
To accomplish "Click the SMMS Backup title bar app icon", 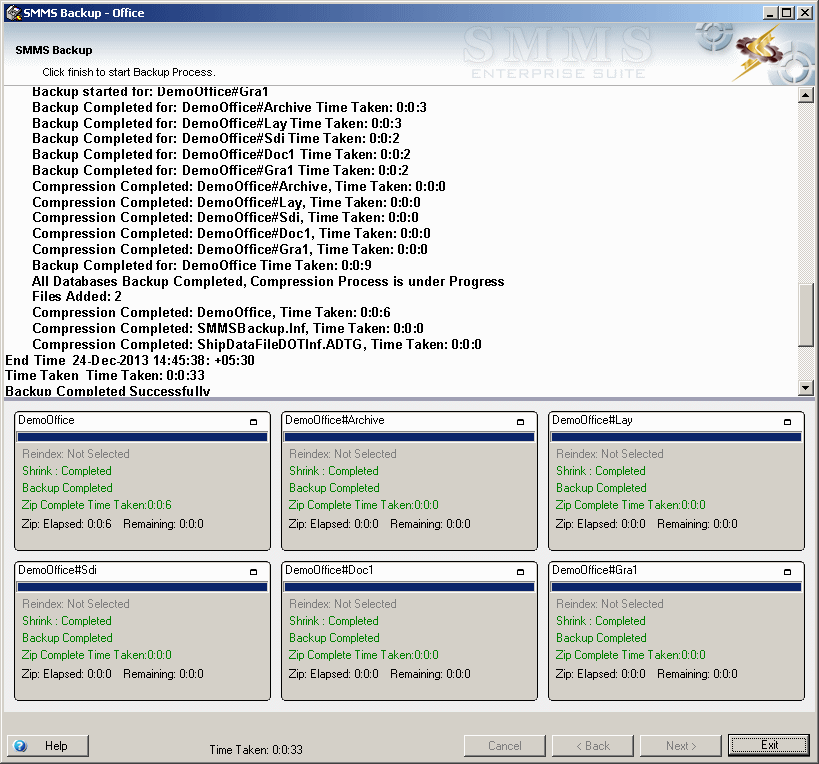I will [13, 13].
